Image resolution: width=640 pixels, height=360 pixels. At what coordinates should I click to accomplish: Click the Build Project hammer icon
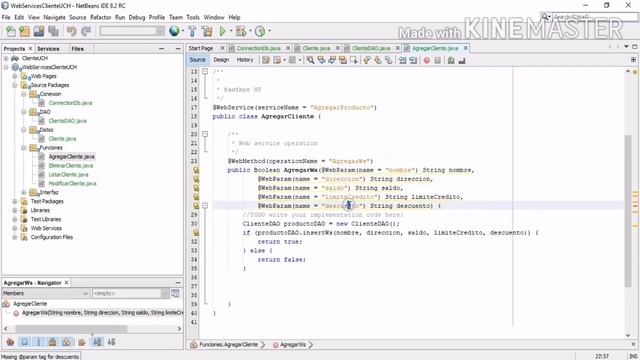[x=192, y=31]
